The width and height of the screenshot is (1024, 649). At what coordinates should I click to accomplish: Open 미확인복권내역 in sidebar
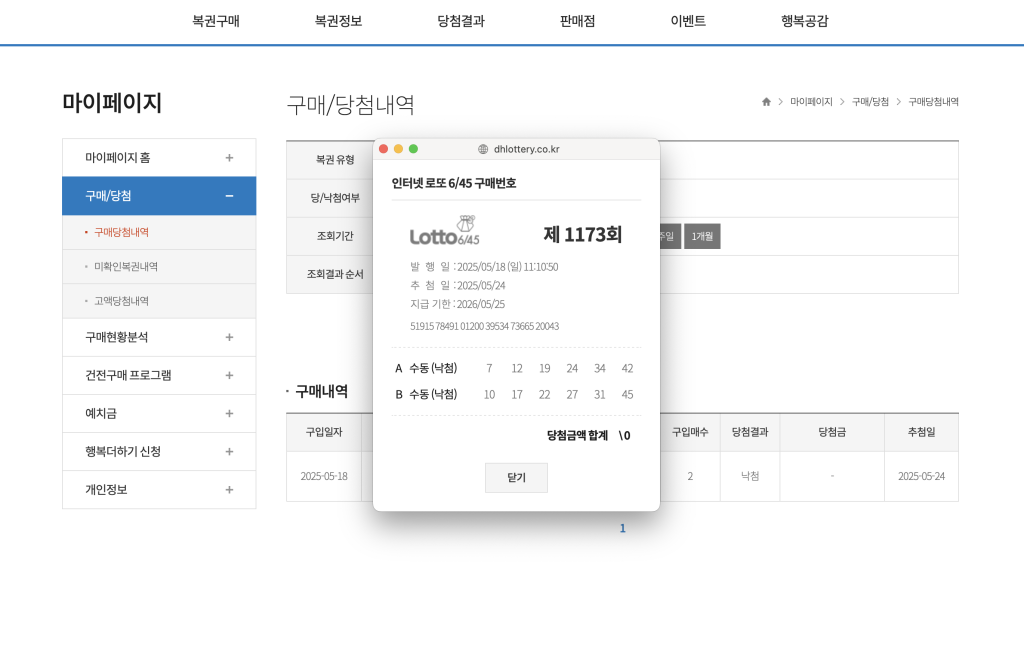[x=126, y=266]
